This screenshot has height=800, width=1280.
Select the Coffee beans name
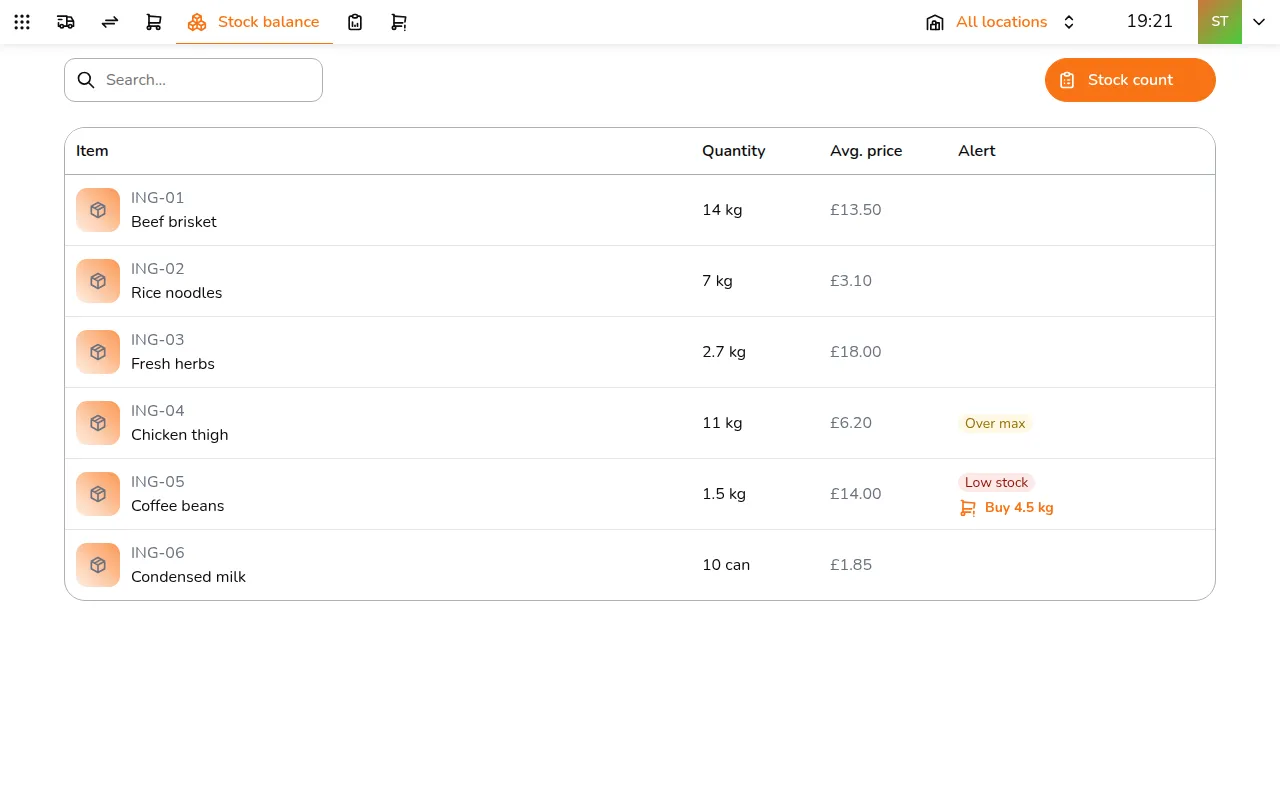[x=178, y=506]
